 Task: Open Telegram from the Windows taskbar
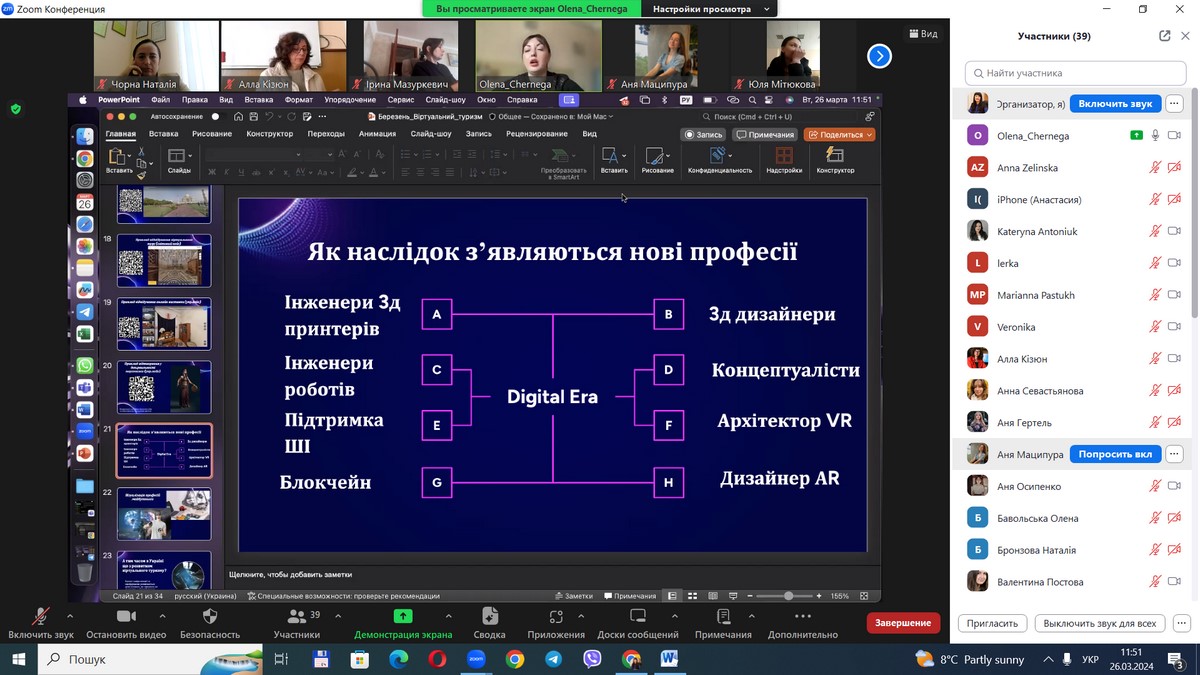point(553,659)
